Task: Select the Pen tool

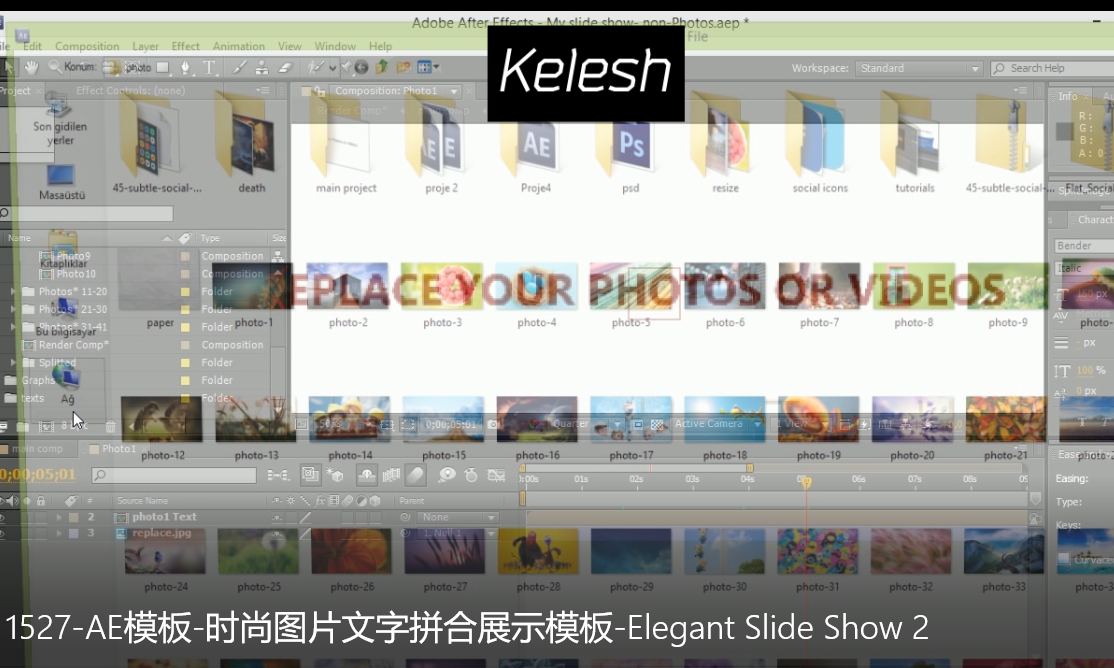Action: tap(185, 68)
